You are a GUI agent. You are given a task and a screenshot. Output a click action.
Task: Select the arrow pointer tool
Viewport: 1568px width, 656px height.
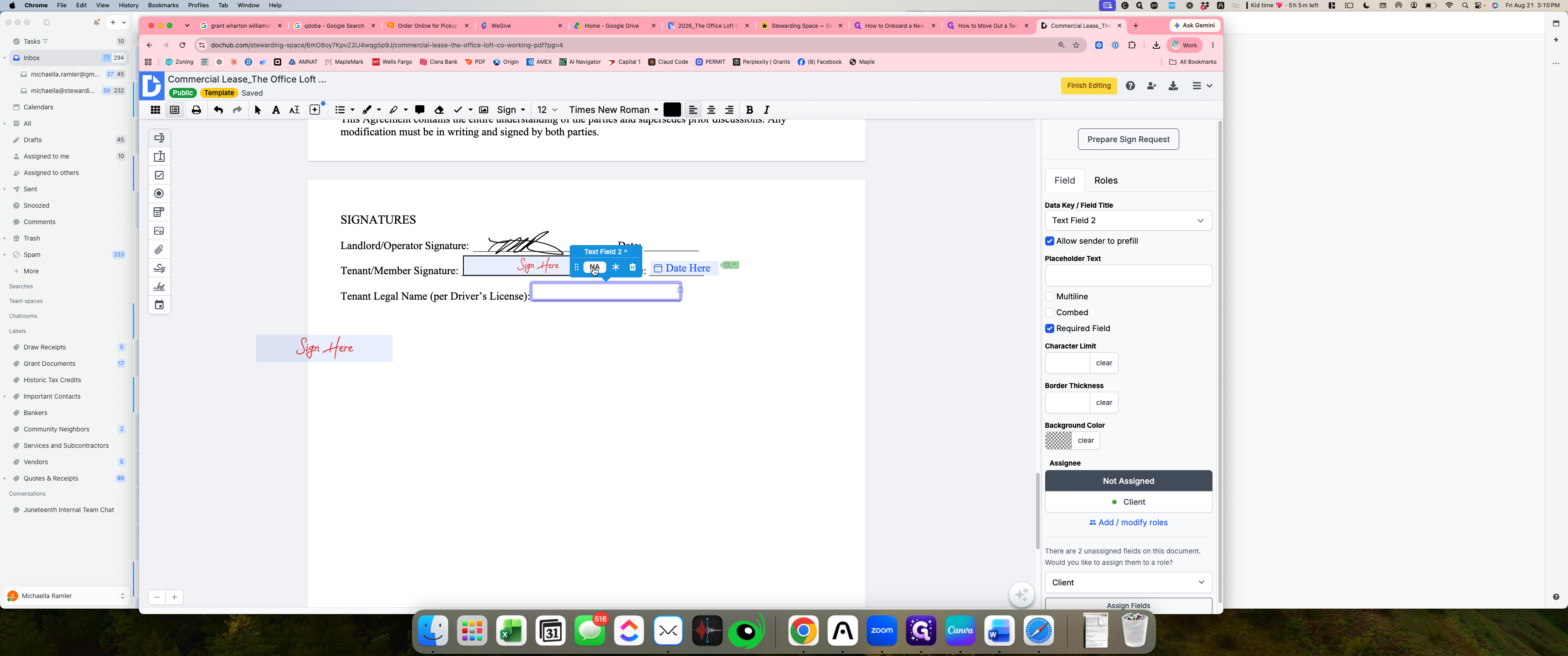(258, 109)
